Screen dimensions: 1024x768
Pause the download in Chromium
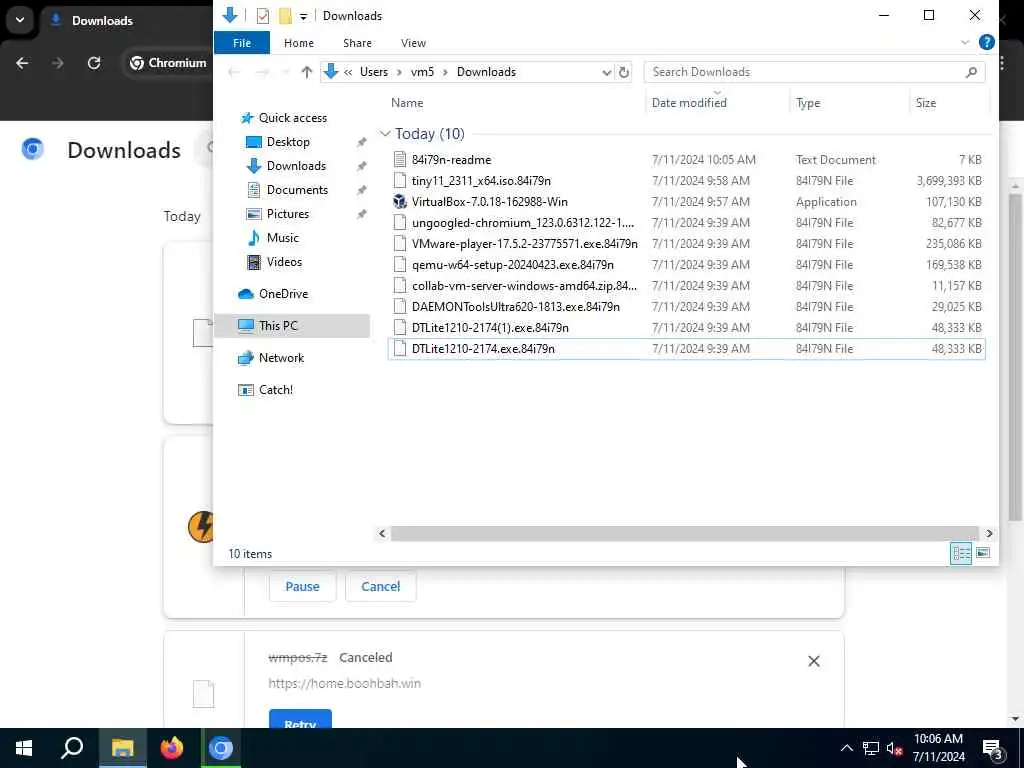coord(302,586)
